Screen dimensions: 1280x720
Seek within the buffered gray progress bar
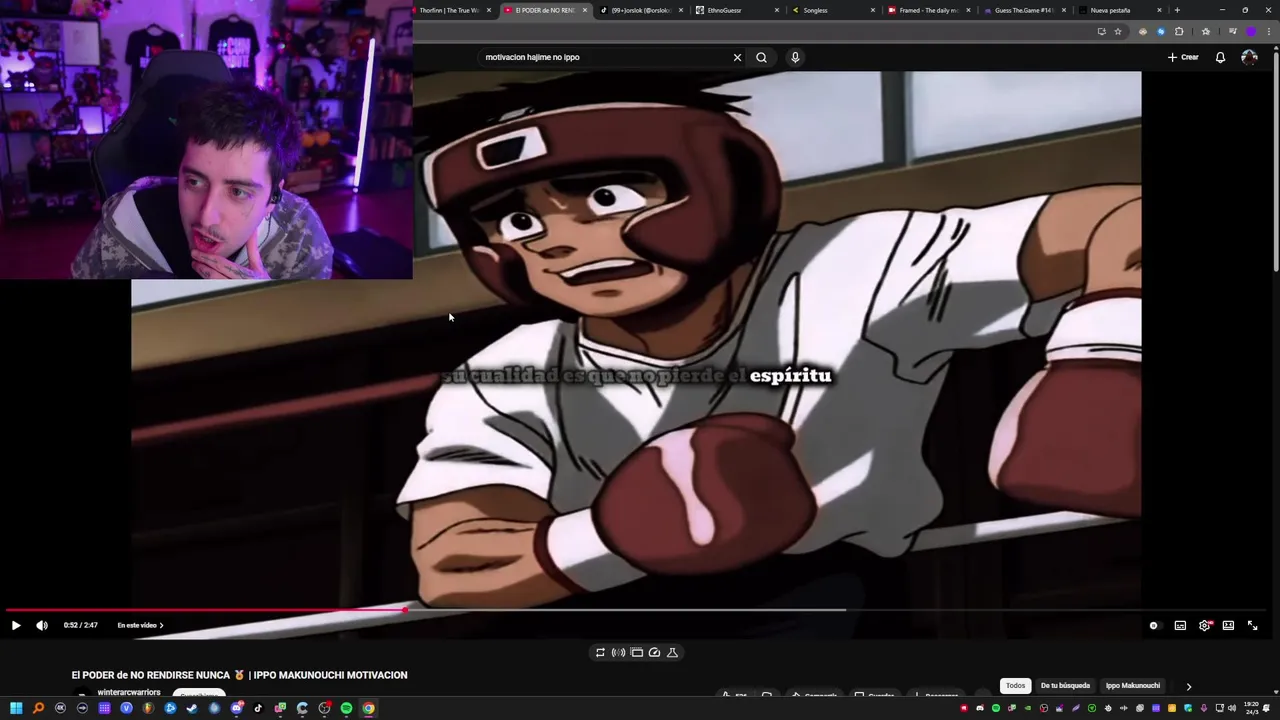point(625,609)
